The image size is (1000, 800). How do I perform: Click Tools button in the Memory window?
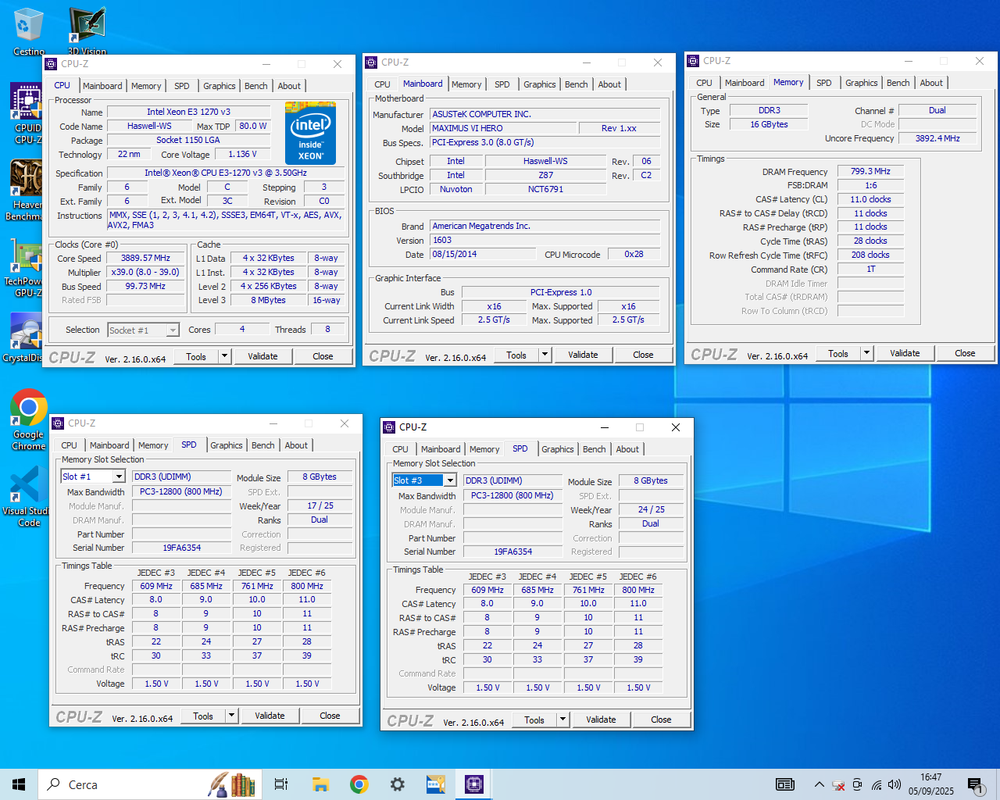(838, 353)
